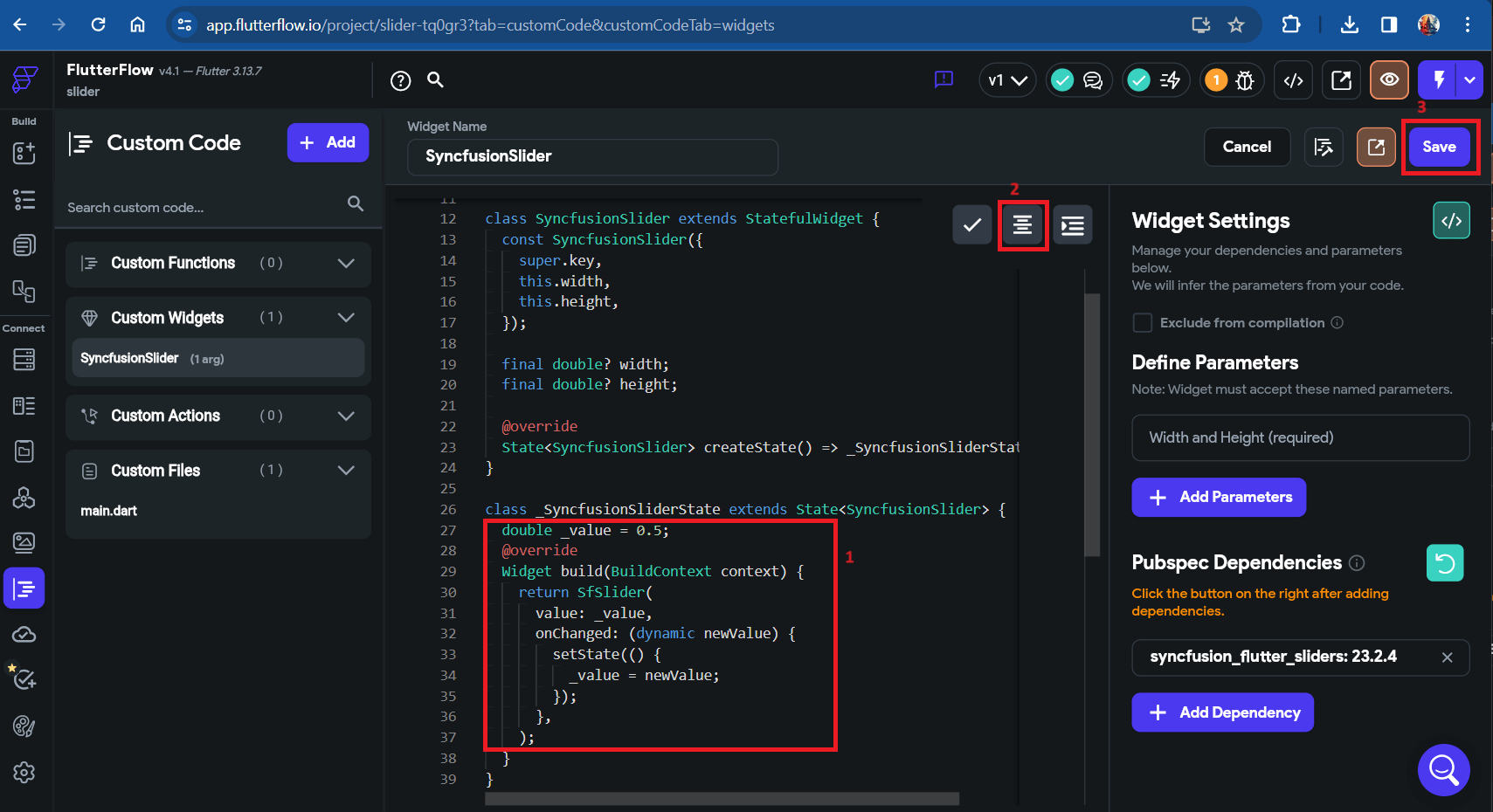Click the top bar share external-link icon

[x=1341, y=80]
